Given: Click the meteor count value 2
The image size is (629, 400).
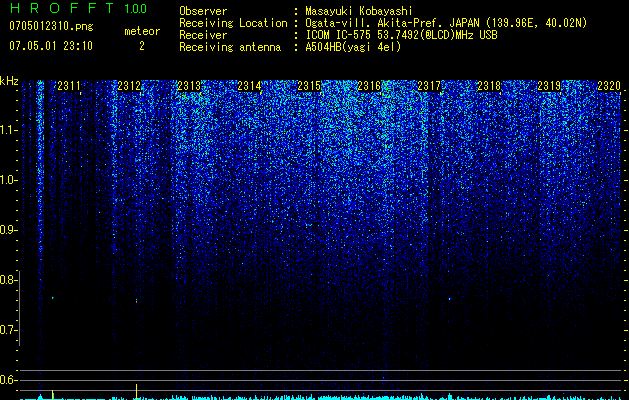Looking at the screenshot, I should 142,46.
